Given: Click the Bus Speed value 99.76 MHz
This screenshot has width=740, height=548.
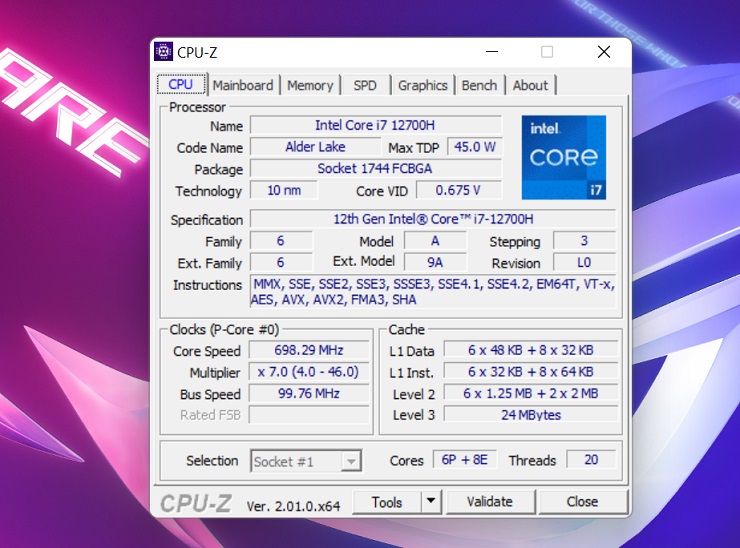Looking at the screenshot, I should point(309,393).
